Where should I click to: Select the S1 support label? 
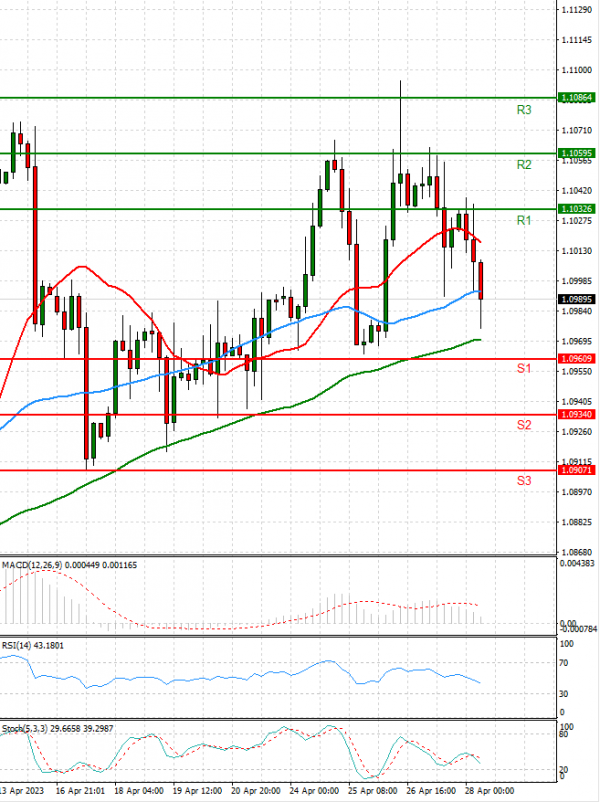click(523, 370)
